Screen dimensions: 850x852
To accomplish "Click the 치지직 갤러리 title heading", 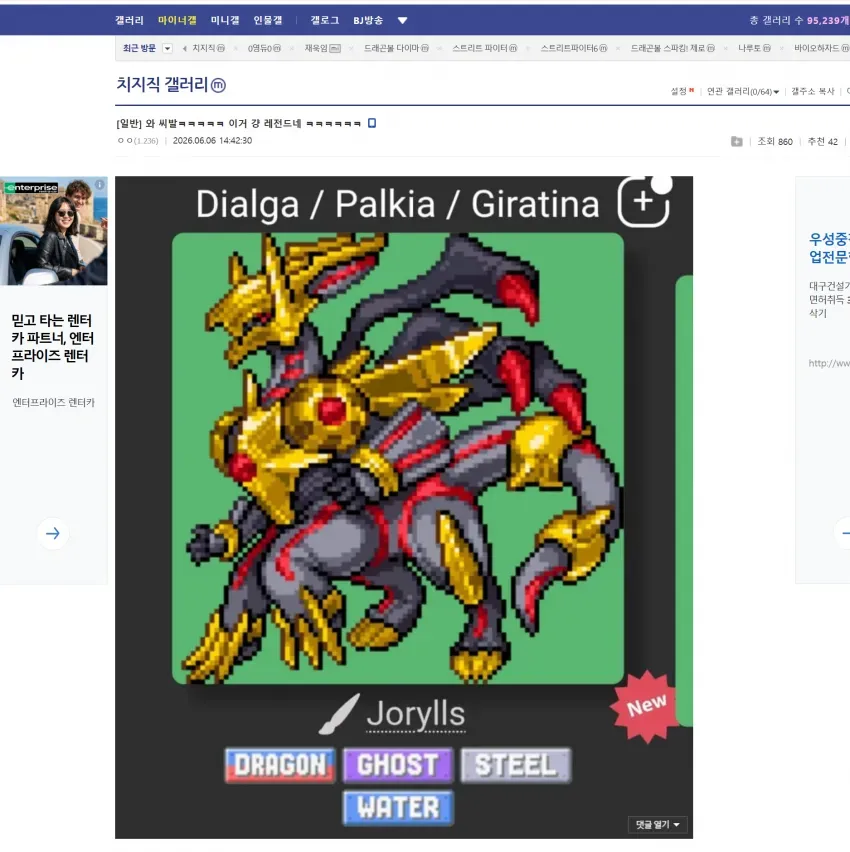I will click(x=162, y=84).
